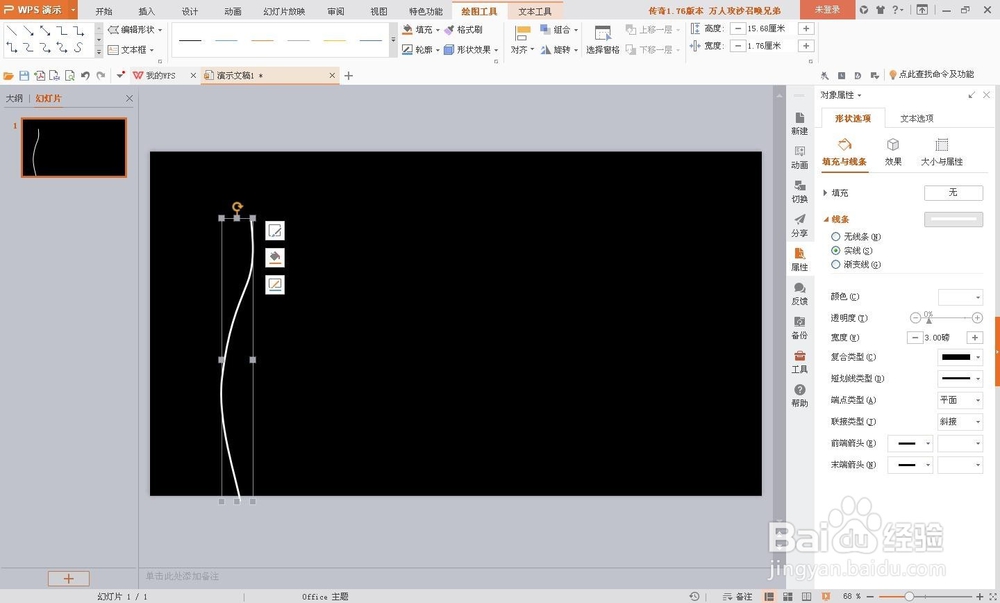Open the Text Box (文本框) dropdown
Screen dimensions: 1000x603
[x=131, y=49]
